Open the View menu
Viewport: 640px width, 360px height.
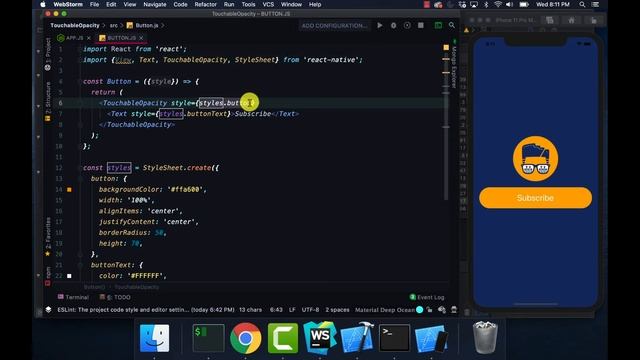pos(130,4)
